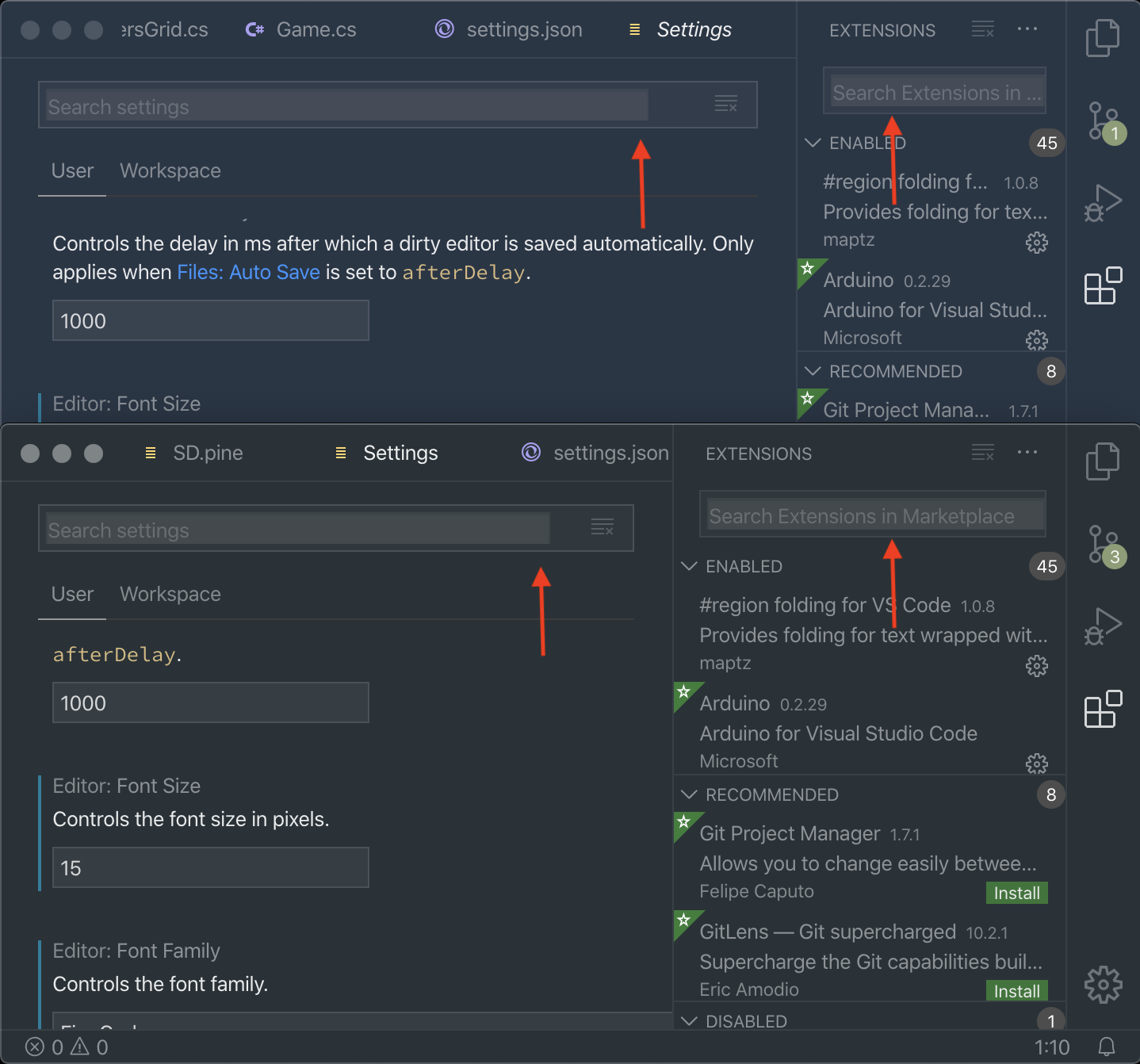Install GitLens extension
The image size is (1140, 1064).
[1016, 991]
